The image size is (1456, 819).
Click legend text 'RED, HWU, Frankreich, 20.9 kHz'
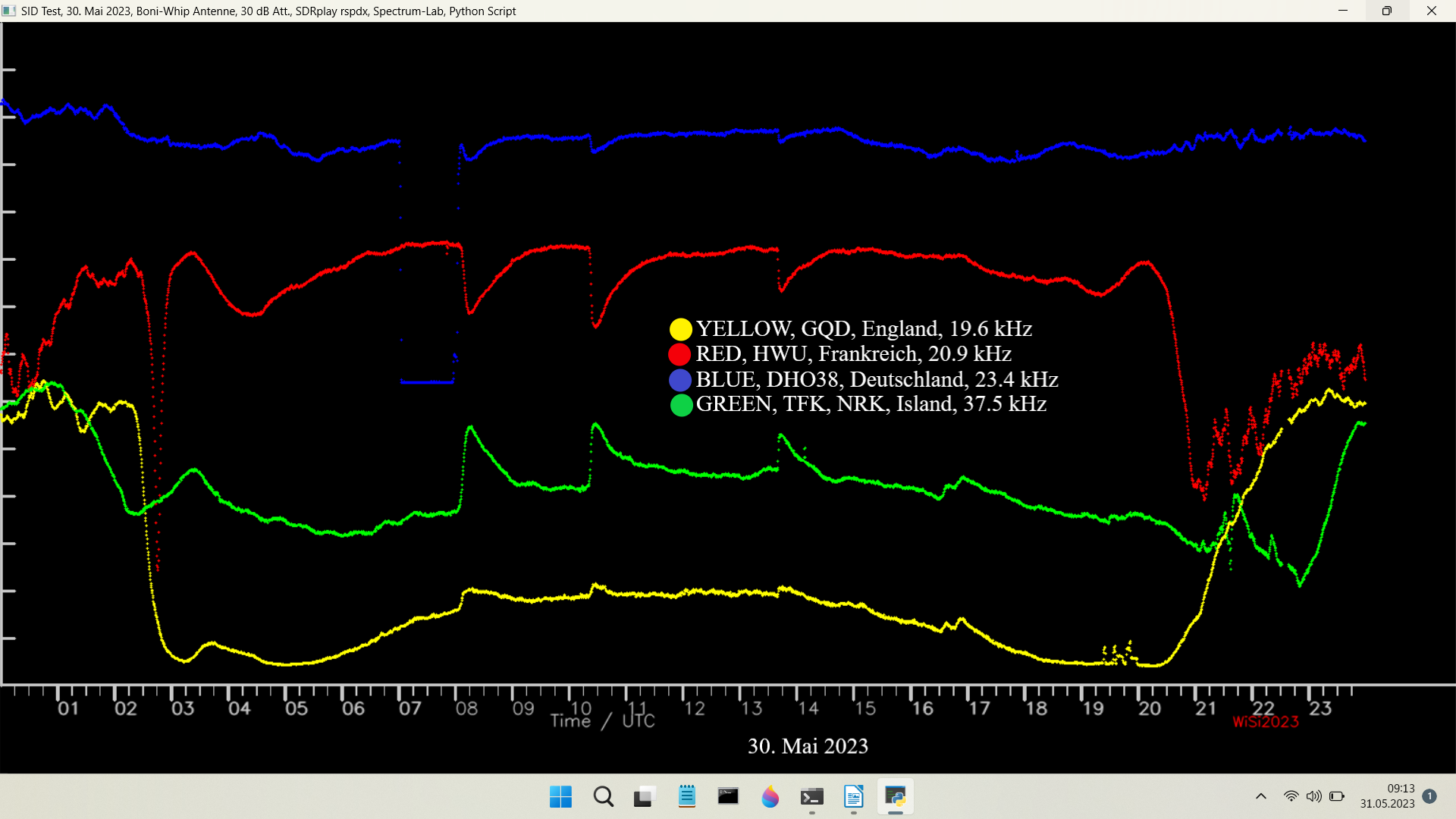tap(854, 353)
